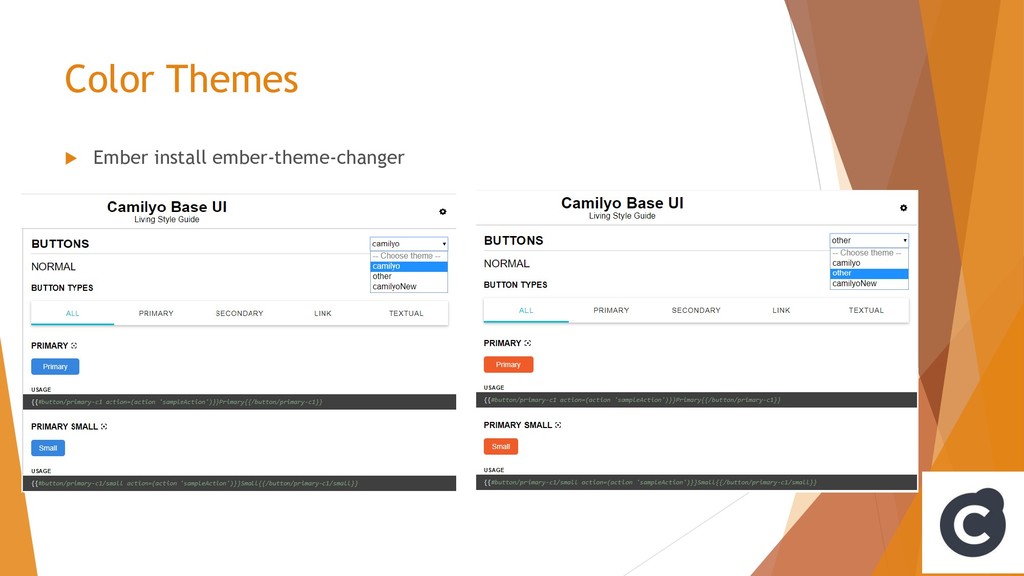Switch to TEXTUAL tab in left panel
Screen dimensions: 1024x576
[406, 313]
